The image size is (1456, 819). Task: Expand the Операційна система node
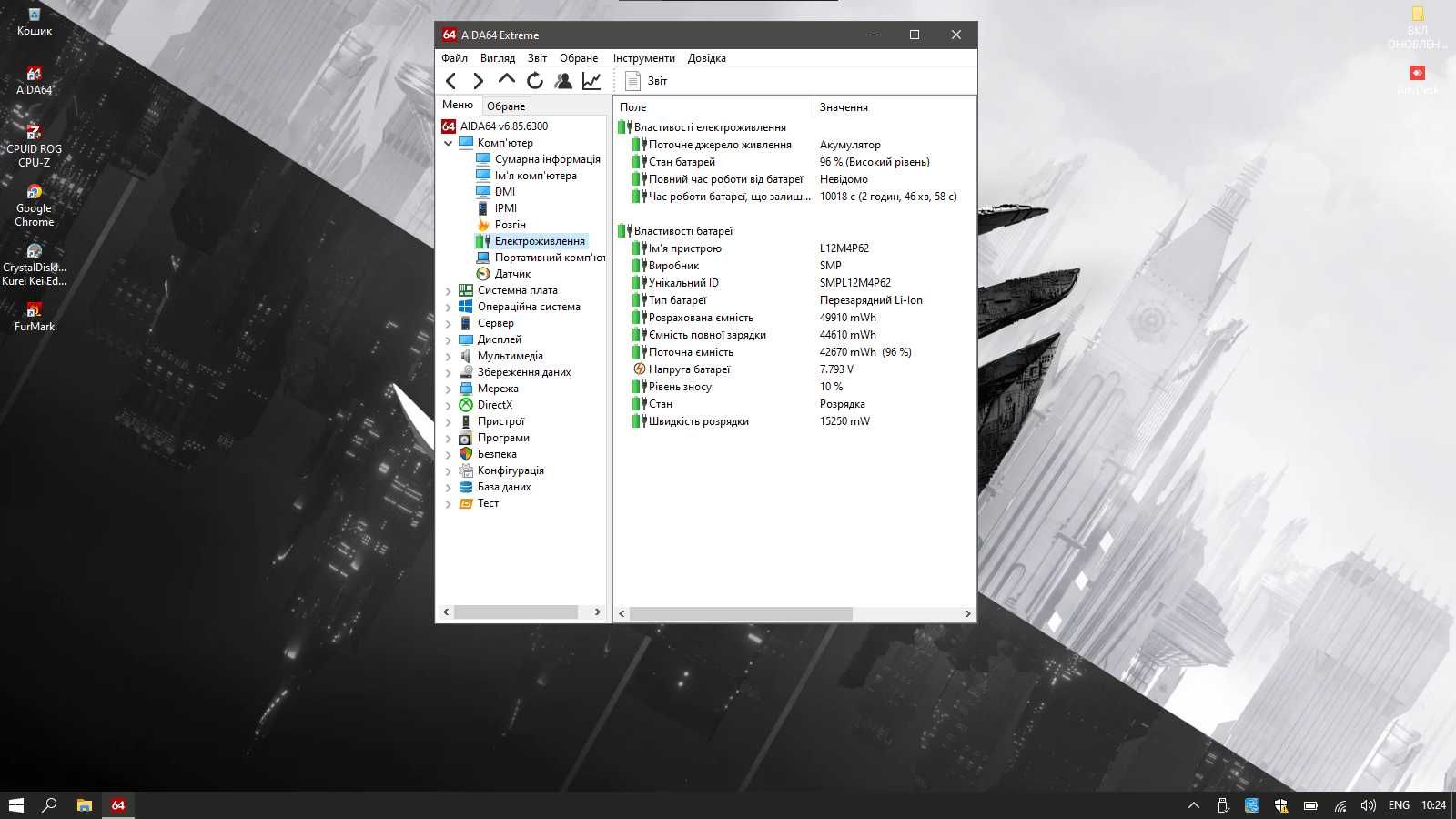click(x=448, y=308)
